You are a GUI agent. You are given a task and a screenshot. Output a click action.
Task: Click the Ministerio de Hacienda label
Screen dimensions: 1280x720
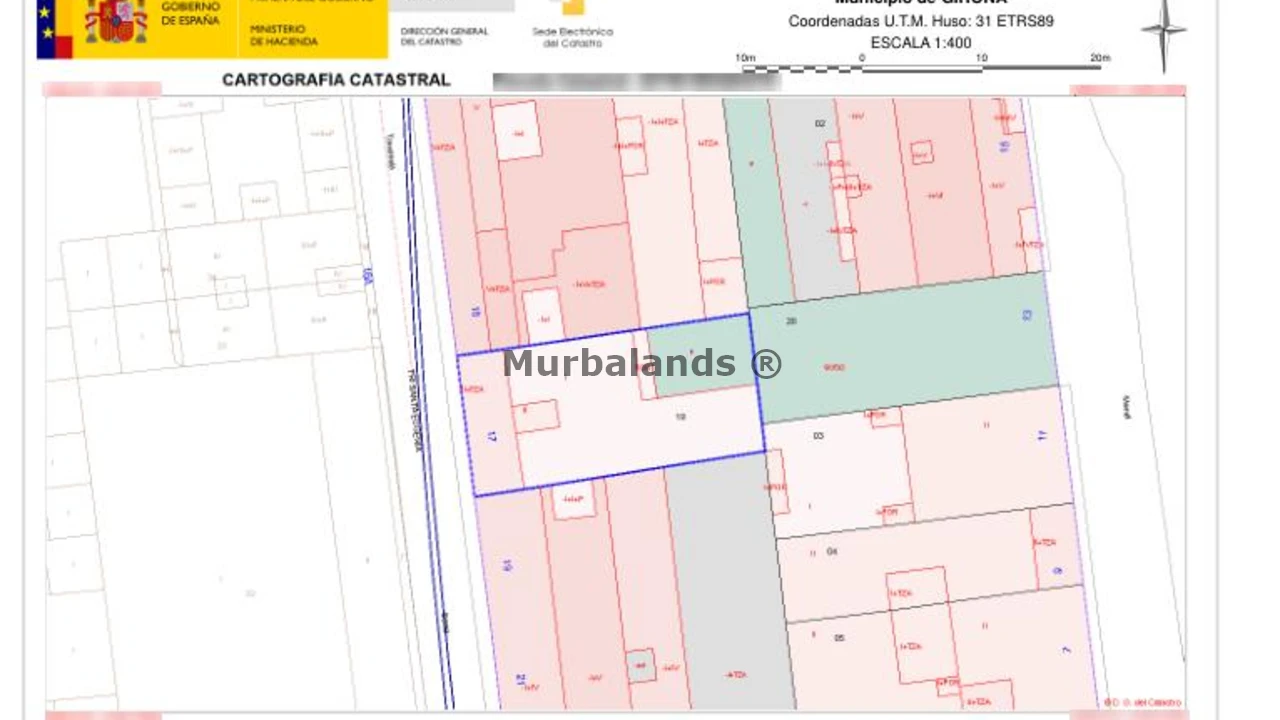[284, 36]
